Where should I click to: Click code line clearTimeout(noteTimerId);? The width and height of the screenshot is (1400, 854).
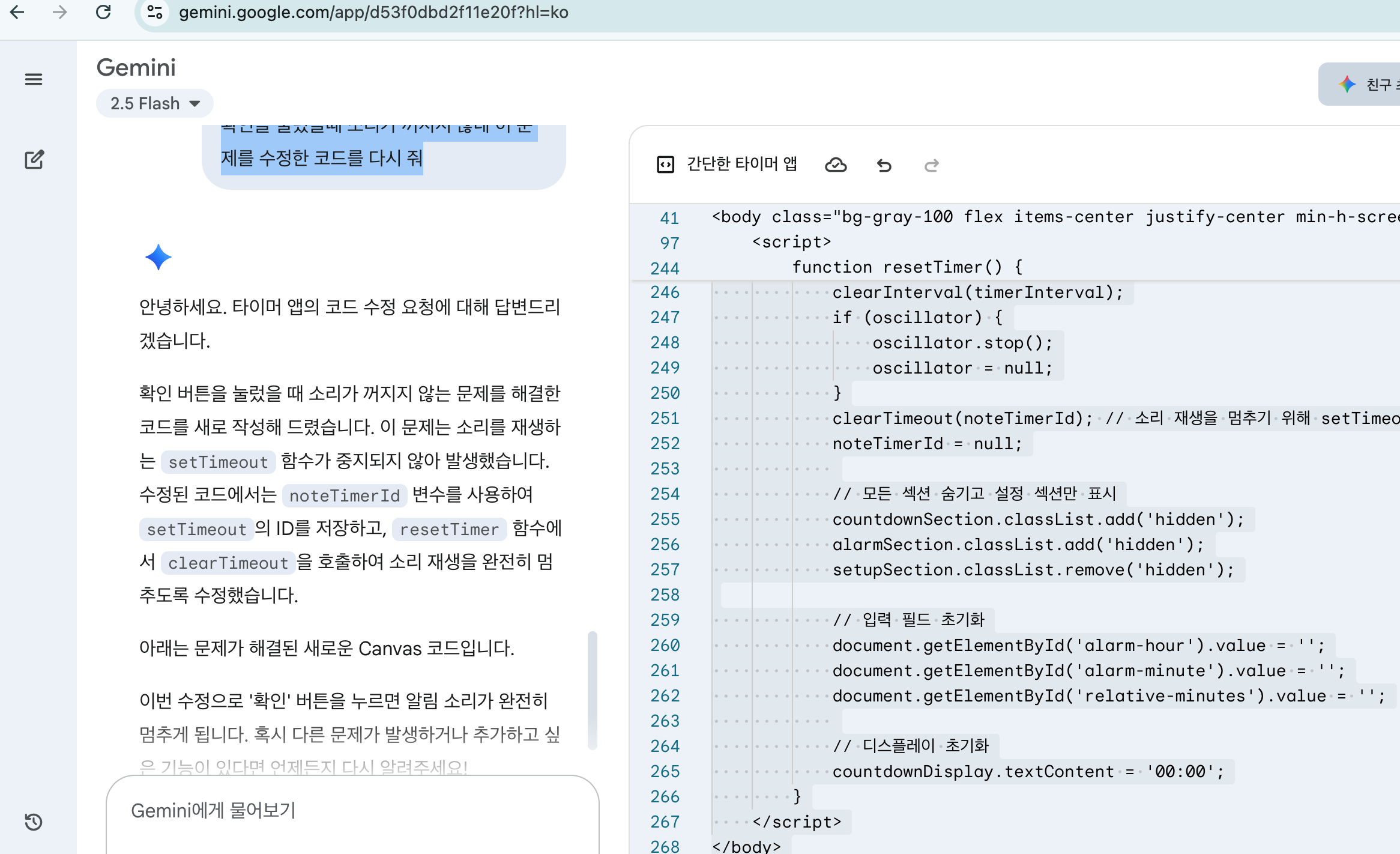tap(962, 419)
